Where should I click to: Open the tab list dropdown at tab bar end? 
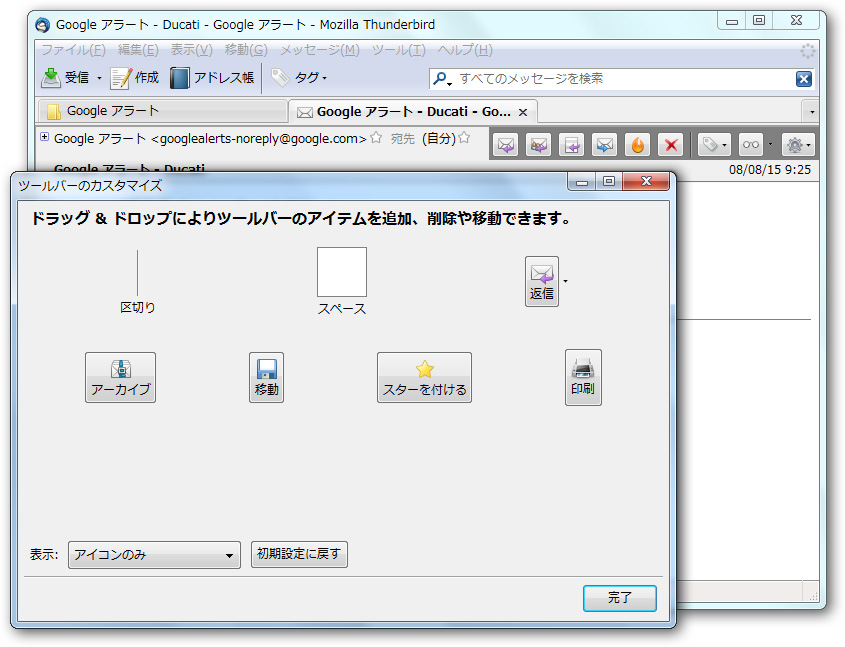pos(812,112)
